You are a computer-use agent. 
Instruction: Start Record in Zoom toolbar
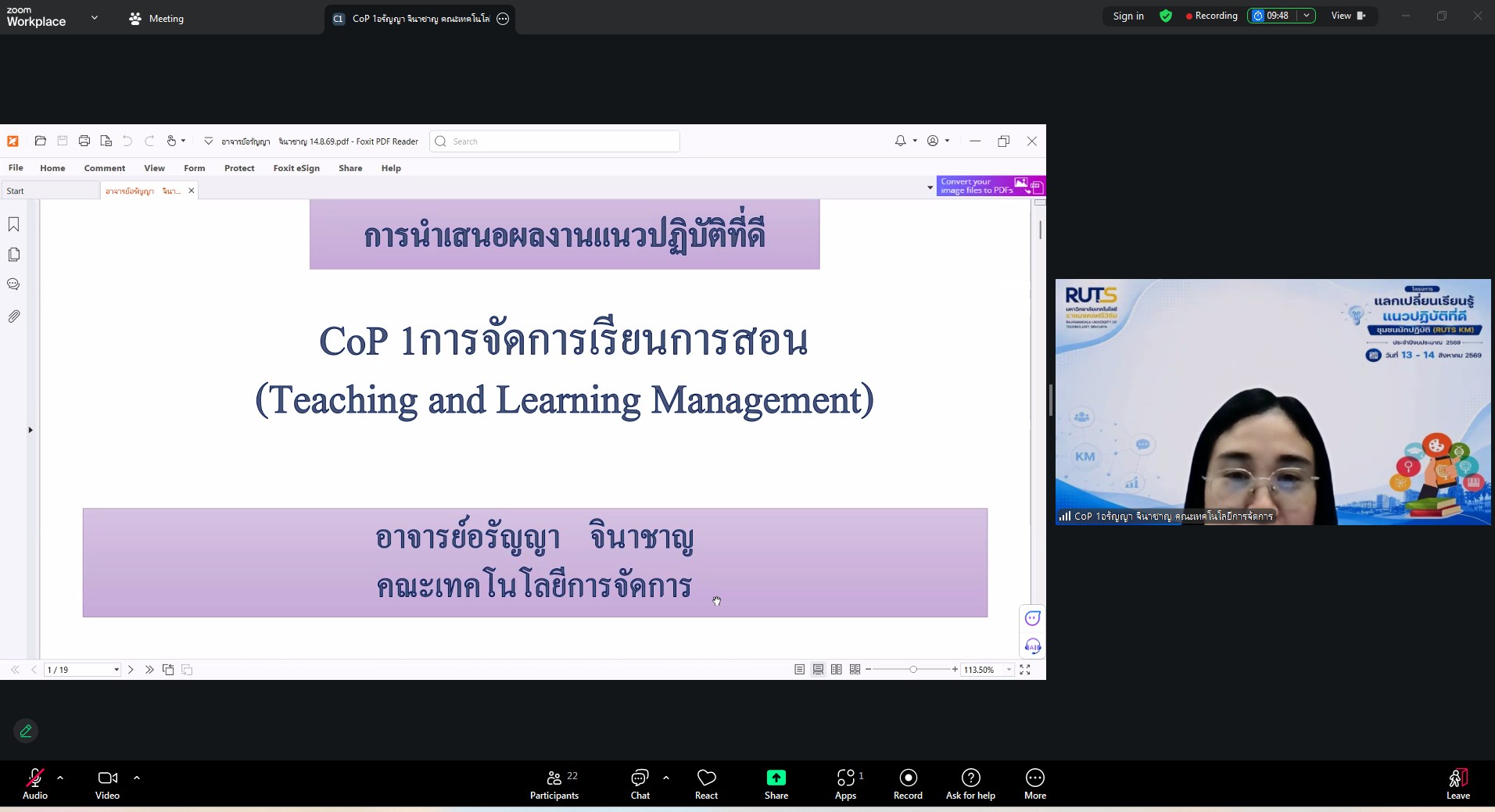coord(908,784)
